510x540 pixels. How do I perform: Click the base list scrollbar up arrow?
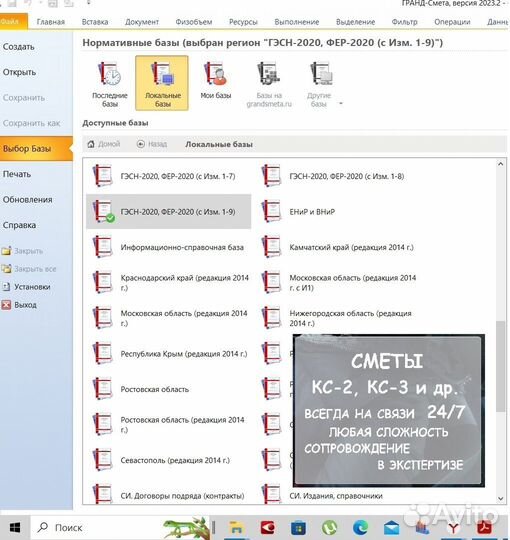(501, 164)
